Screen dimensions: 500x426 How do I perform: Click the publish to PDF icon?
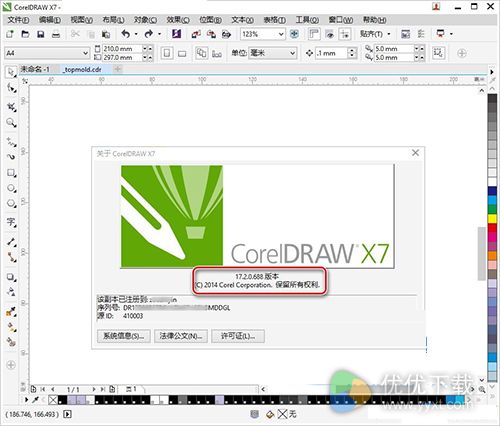[227, 34]
